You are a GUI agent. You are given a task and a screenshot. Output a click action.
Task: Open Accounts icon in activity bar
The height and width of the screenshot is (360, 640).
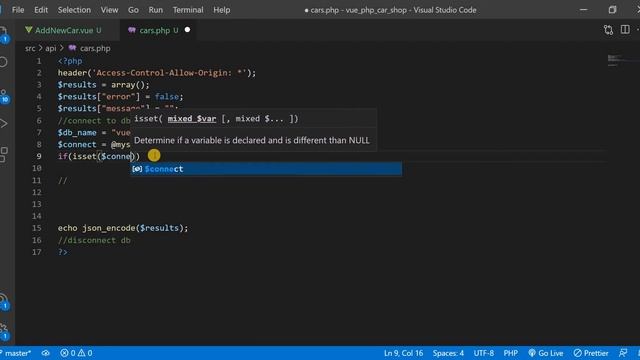point(4,301)
